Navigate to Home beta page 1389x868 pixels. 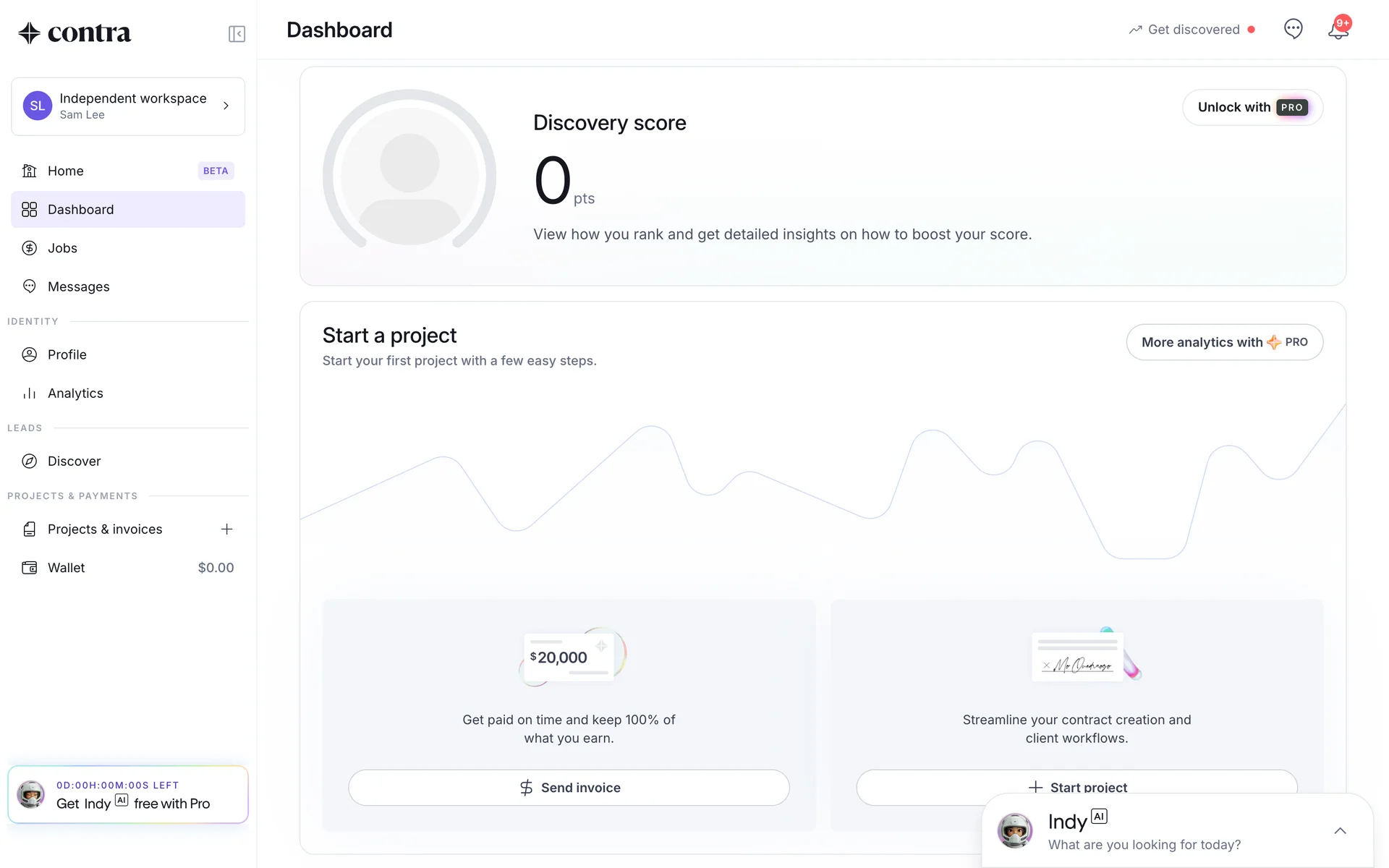click(x=66, y=171)
